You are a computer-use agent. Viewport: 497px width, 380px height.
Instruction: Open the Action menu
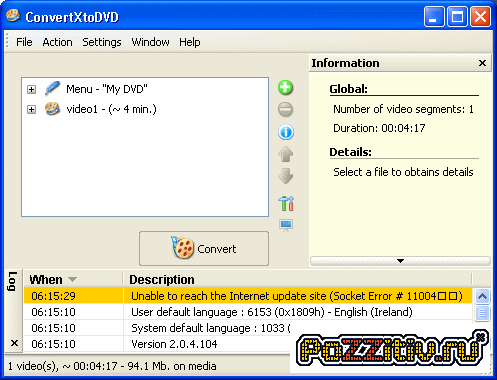tap(57, 42)
